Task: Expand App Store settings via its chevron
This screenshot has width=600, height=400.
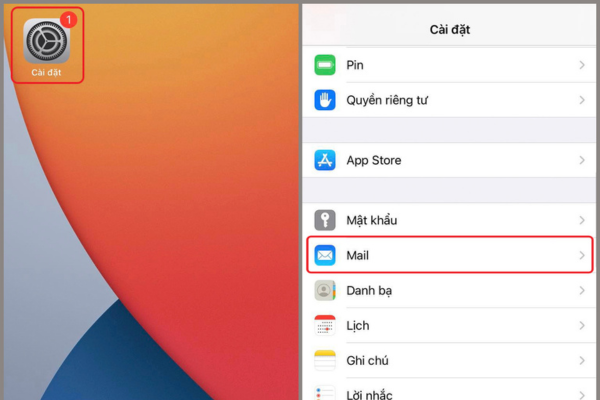Action: [x=582, y=160]
